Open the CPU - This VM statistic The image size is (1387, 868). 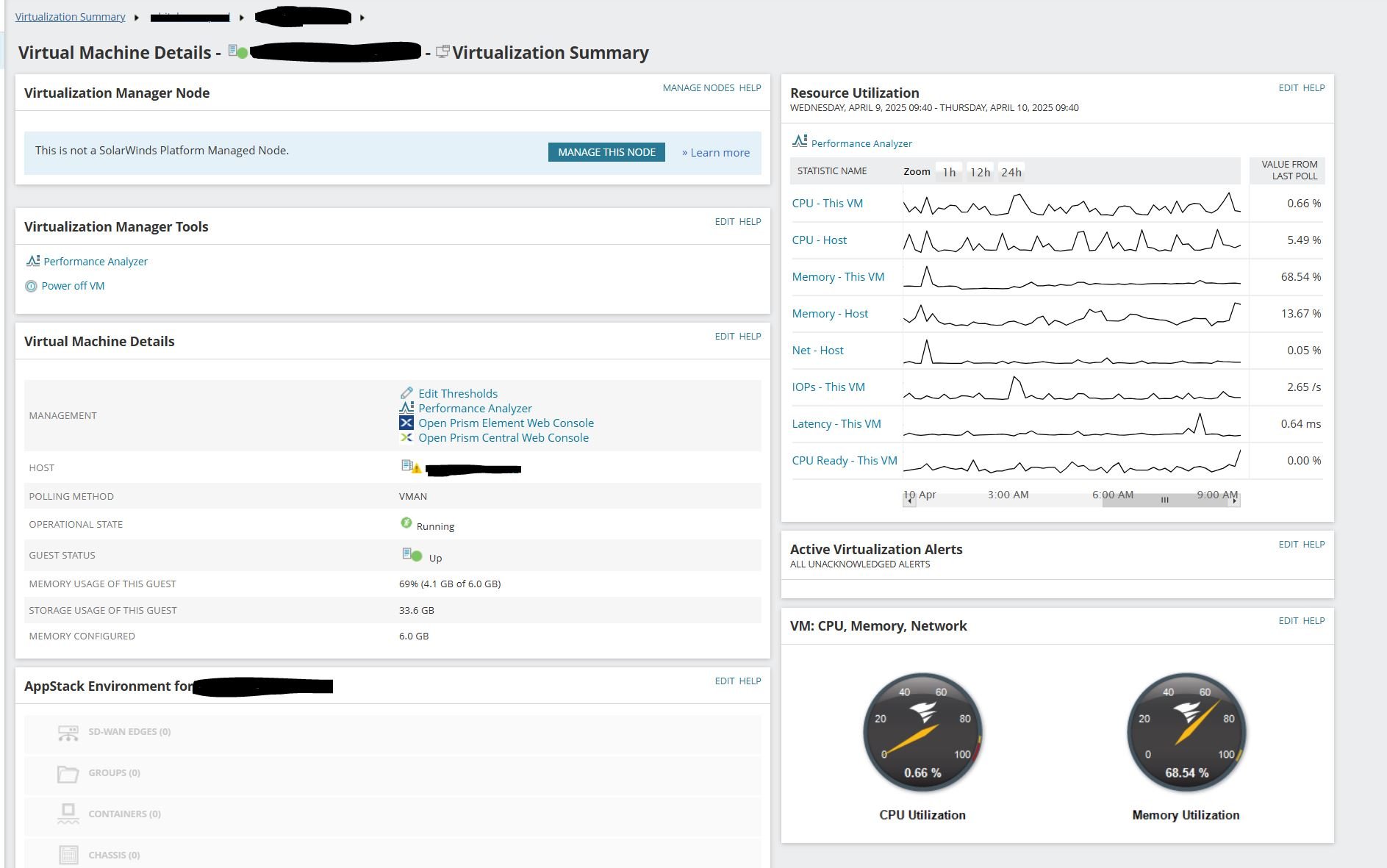click(x=827, y=204)
